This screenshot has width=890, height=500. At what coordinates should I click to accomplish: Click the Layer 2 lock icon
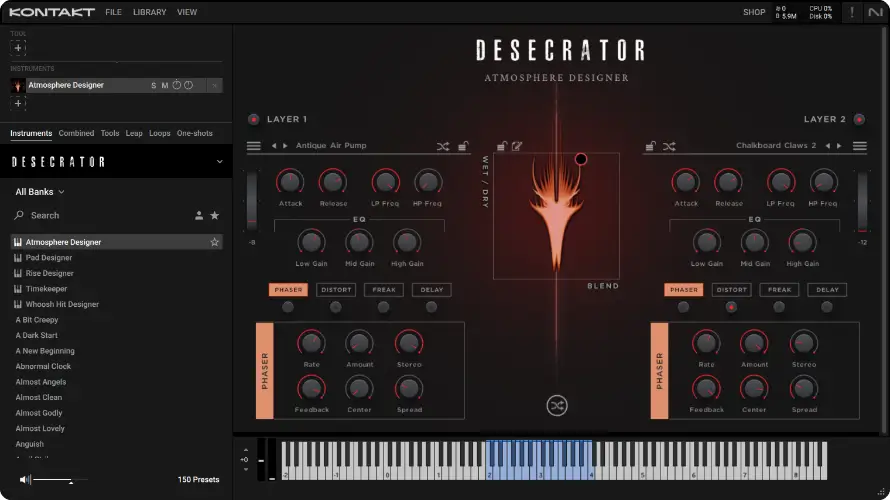coord(651,146)
